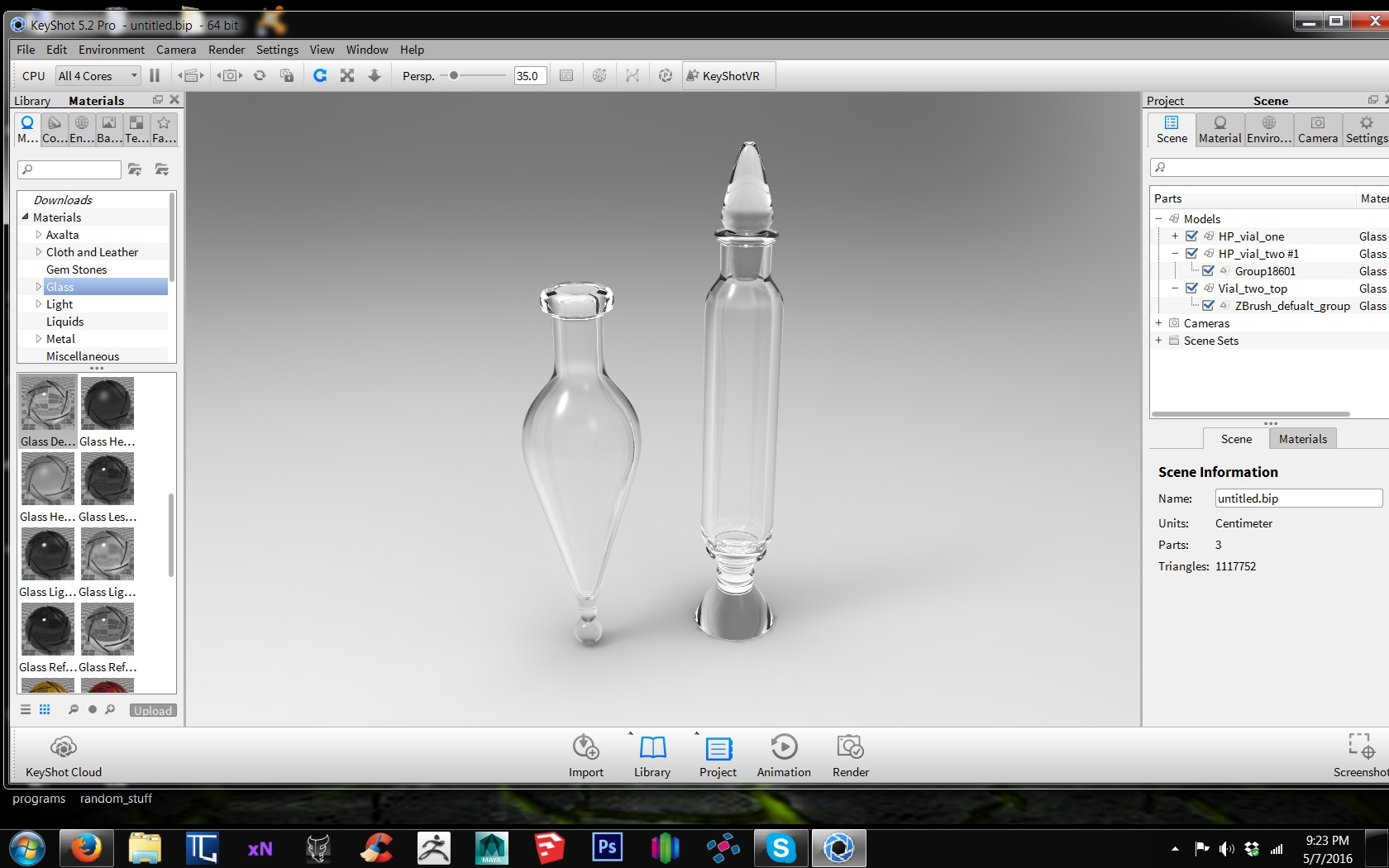This screenshot has width=1389, height=868.
Task: Expand the Glass material folder
Action: click(x=38, y=287)
